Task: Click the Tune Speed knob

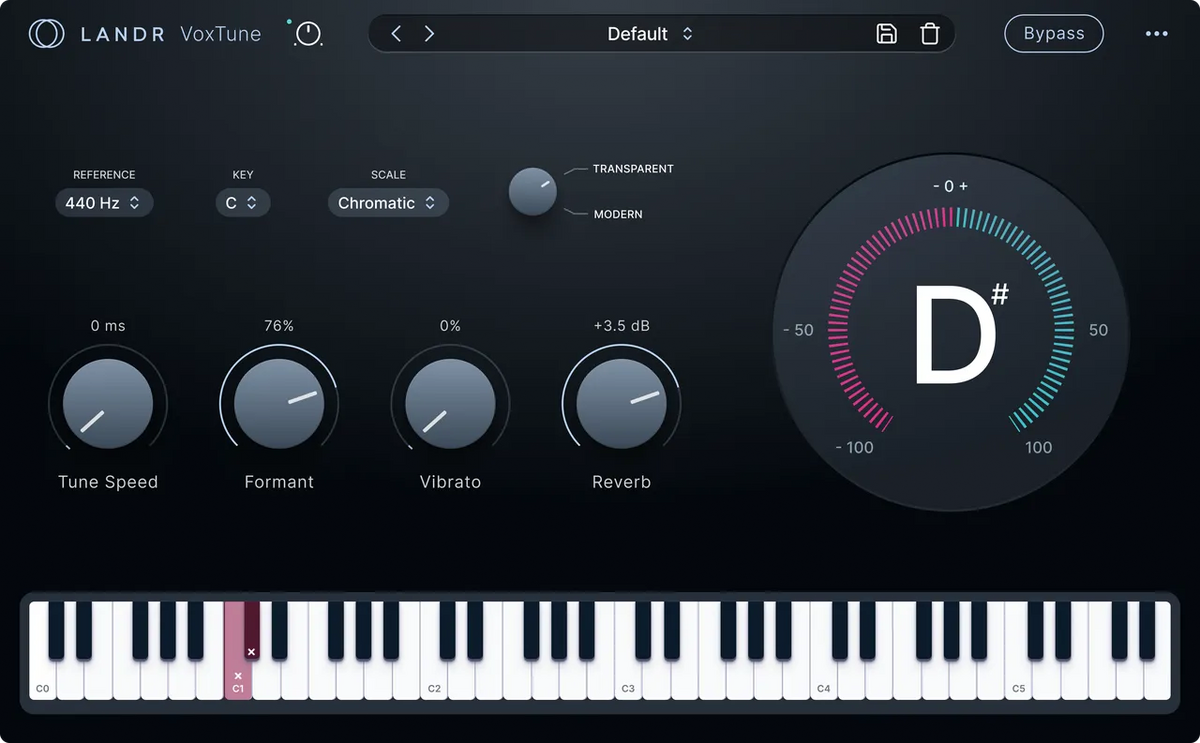Action: 107,403
